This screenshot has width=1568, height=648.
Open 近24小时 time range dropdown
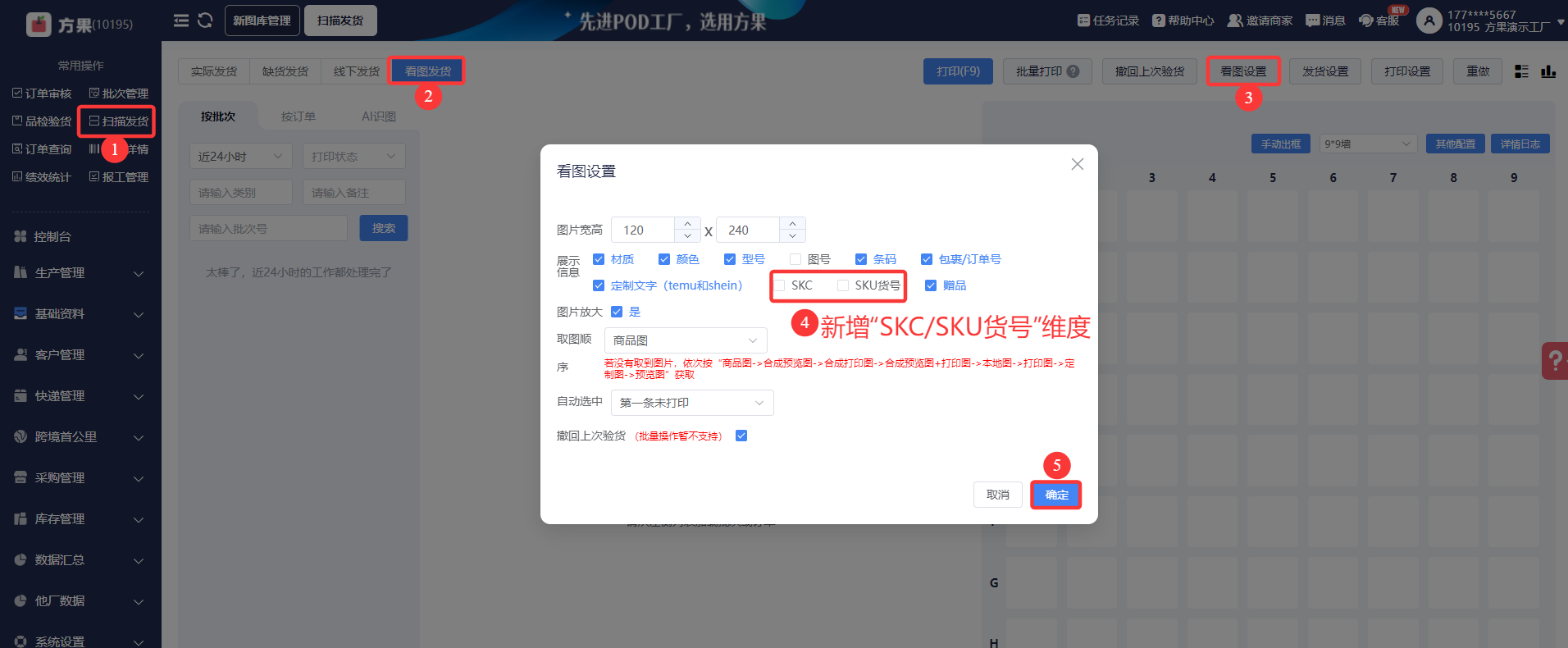[x=240, y=156]
